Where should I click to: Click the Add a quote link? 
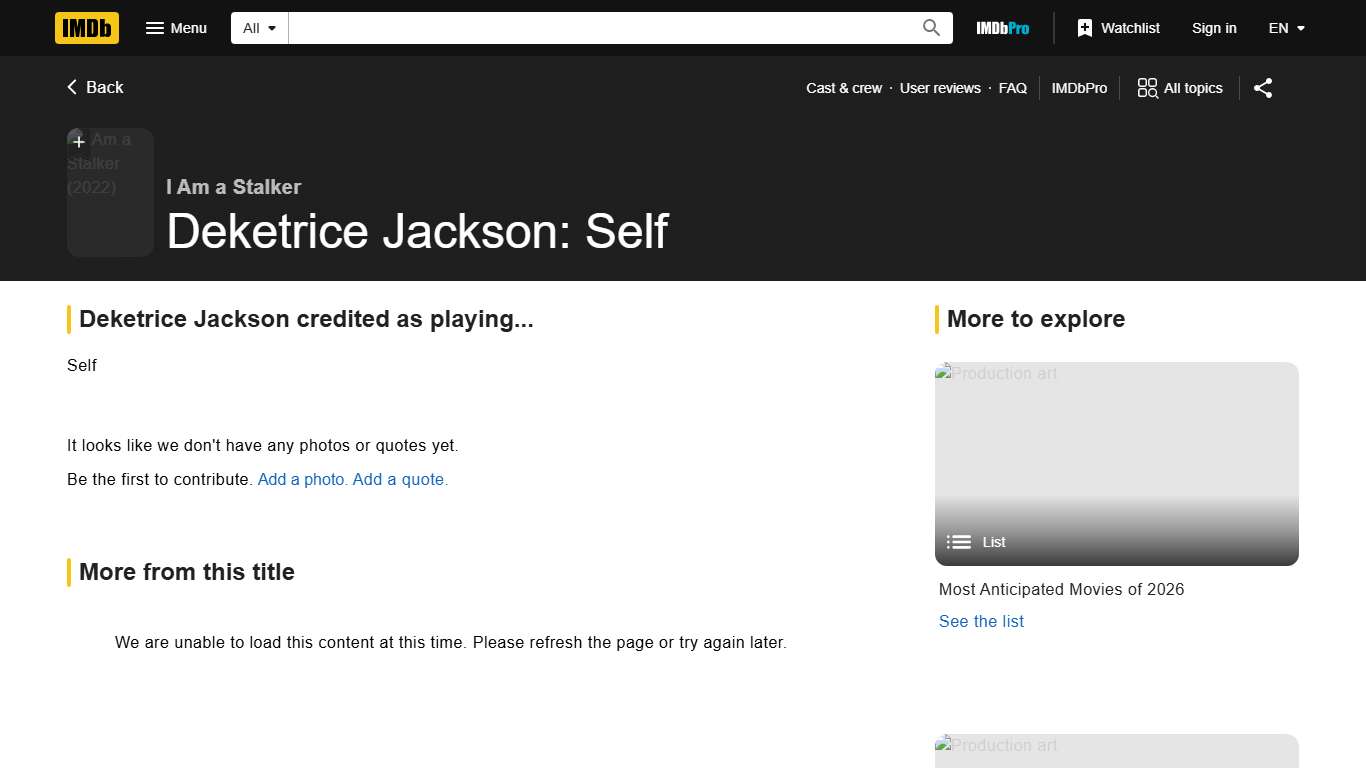[x=398, y=479]
